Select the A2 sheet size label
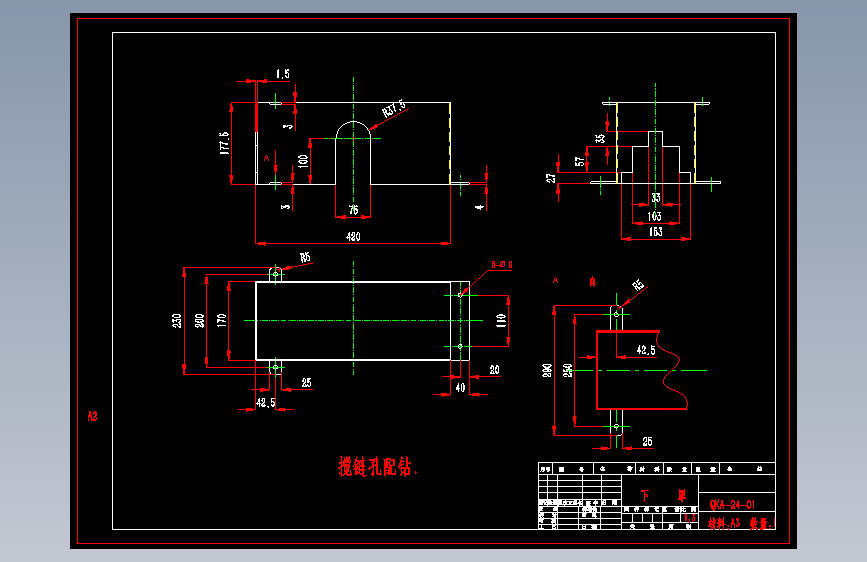The width and height of the screenshot is (867, 562). (x=92, y=416)
